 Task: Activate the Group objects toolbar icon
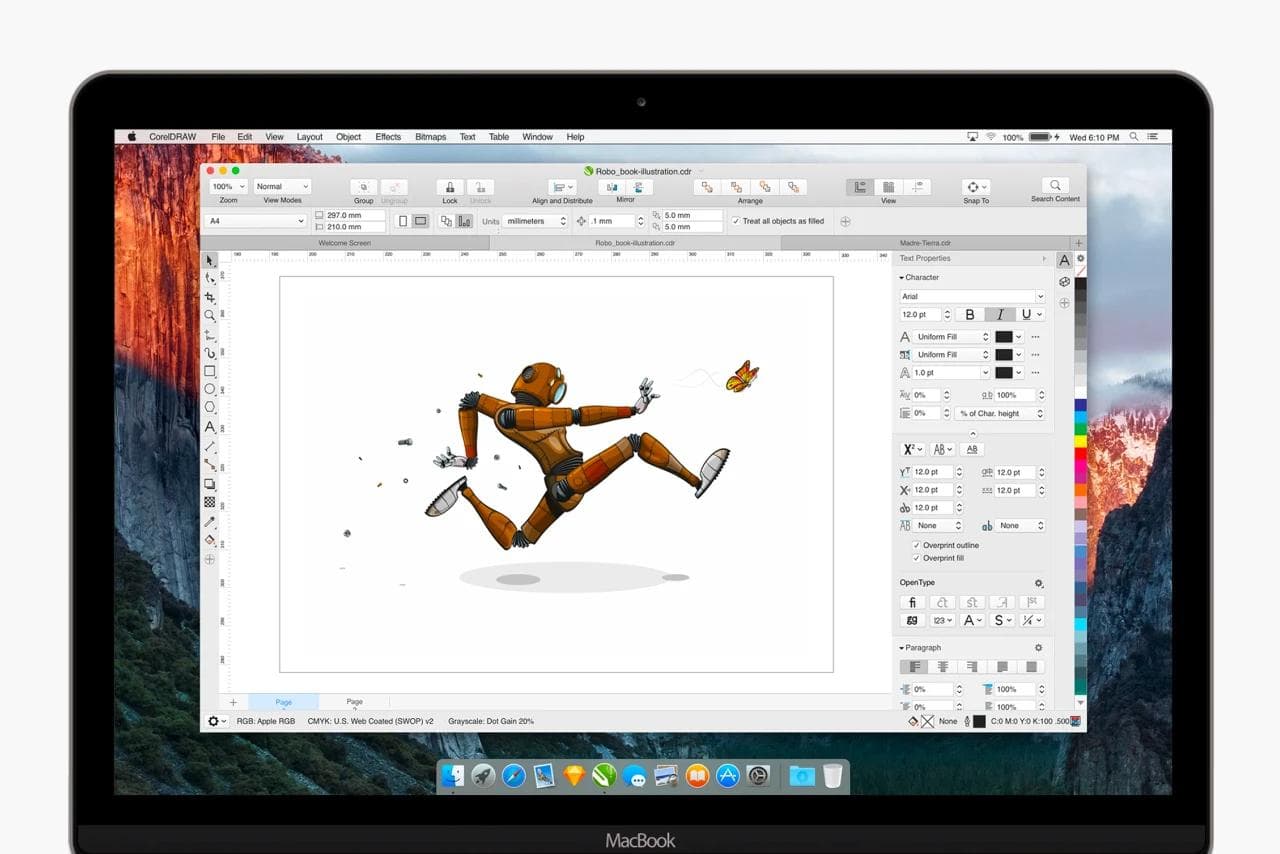pyautogui.click(x=363, y=187)
